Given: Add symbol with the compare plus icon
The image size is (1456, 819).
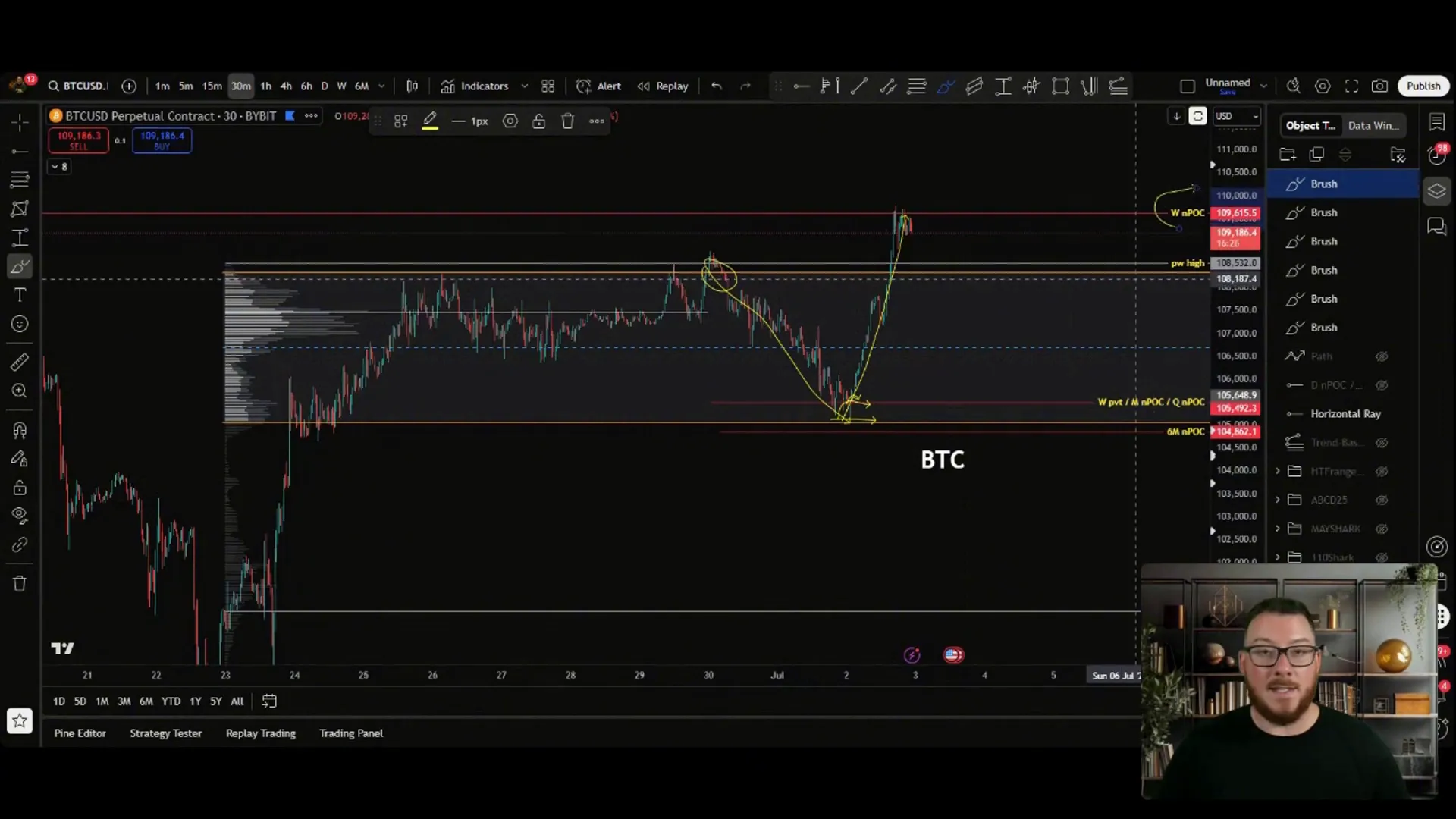Looking at the screenshot, I should 129,86.
